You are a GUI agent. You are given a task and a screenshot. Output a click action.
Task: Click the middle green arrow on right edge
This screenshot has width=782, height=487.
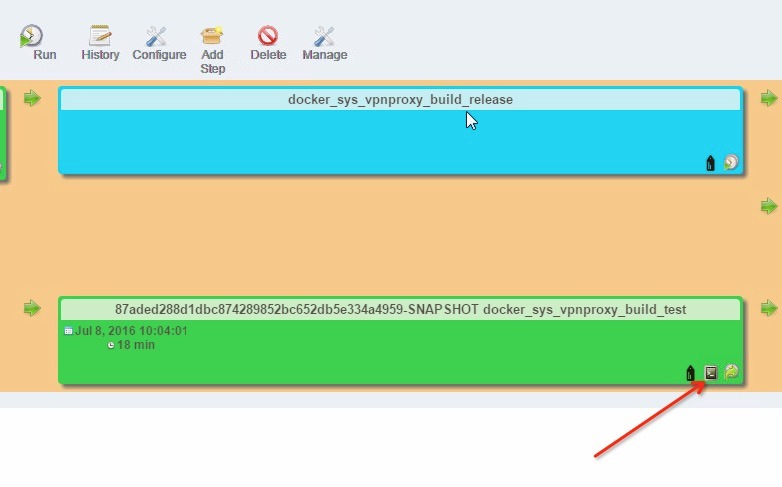[x=768, y=206]
